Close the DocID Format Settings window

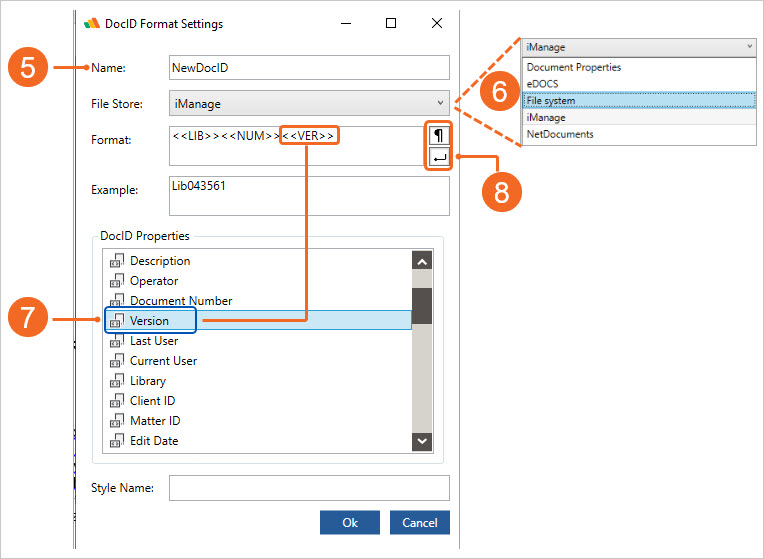[x=437, y=23]
